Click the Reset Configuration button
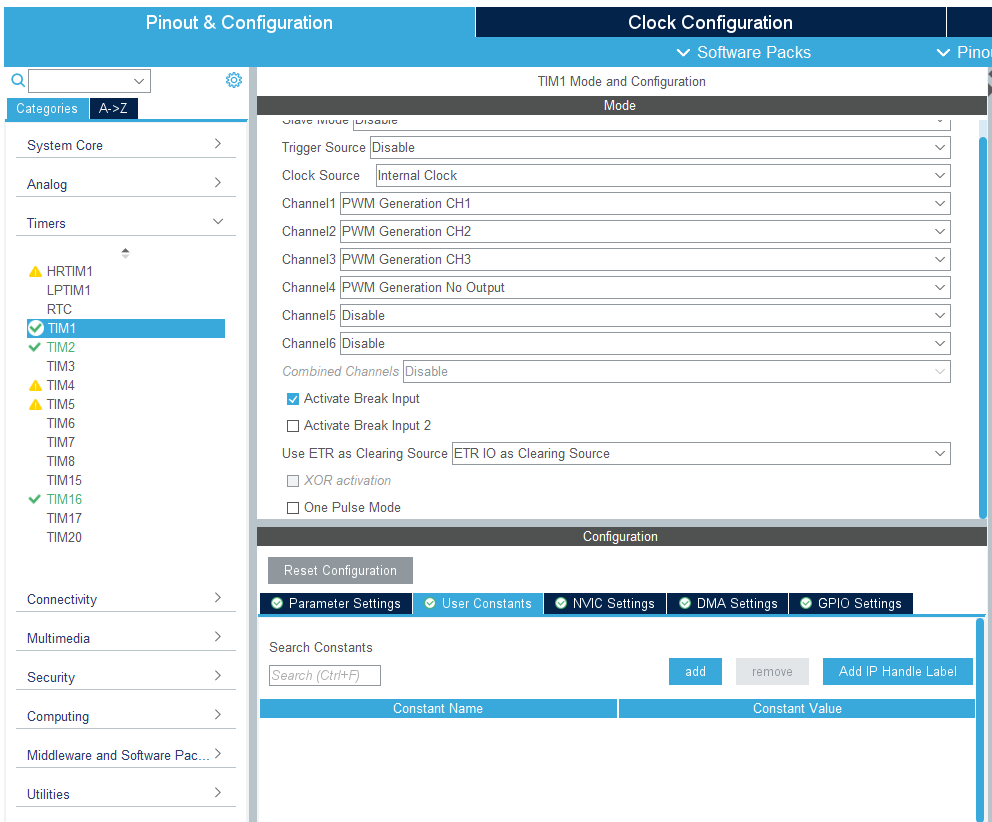The width and height of the screenshot is (992, 822). click(340, 570)
